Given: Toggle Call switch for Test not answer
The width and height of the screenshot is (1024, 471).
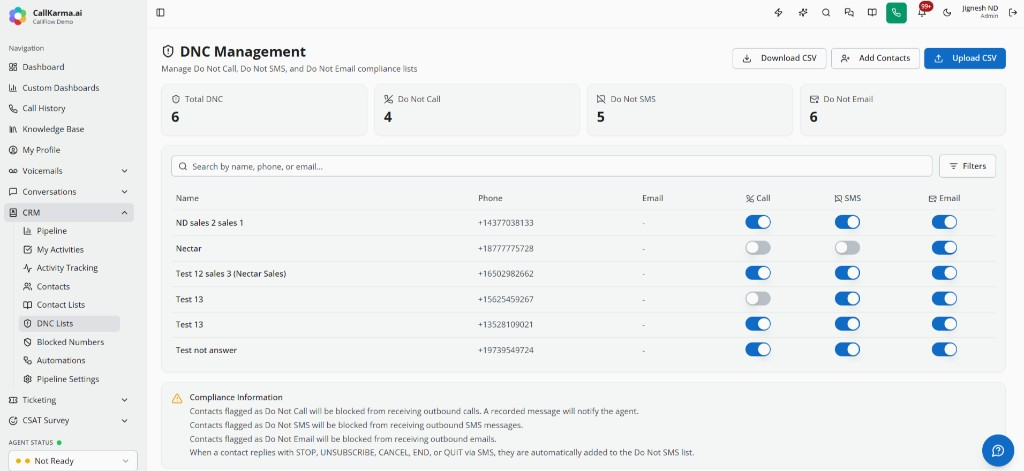Looking at the screenshot, I should 758,349.
